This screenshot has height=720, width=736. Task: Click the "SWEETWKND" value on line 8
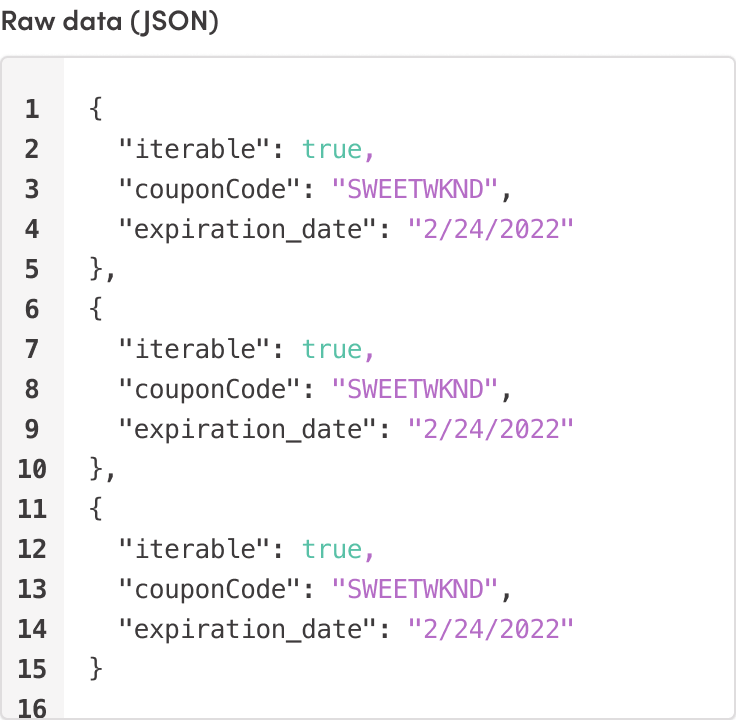(414, 389)
